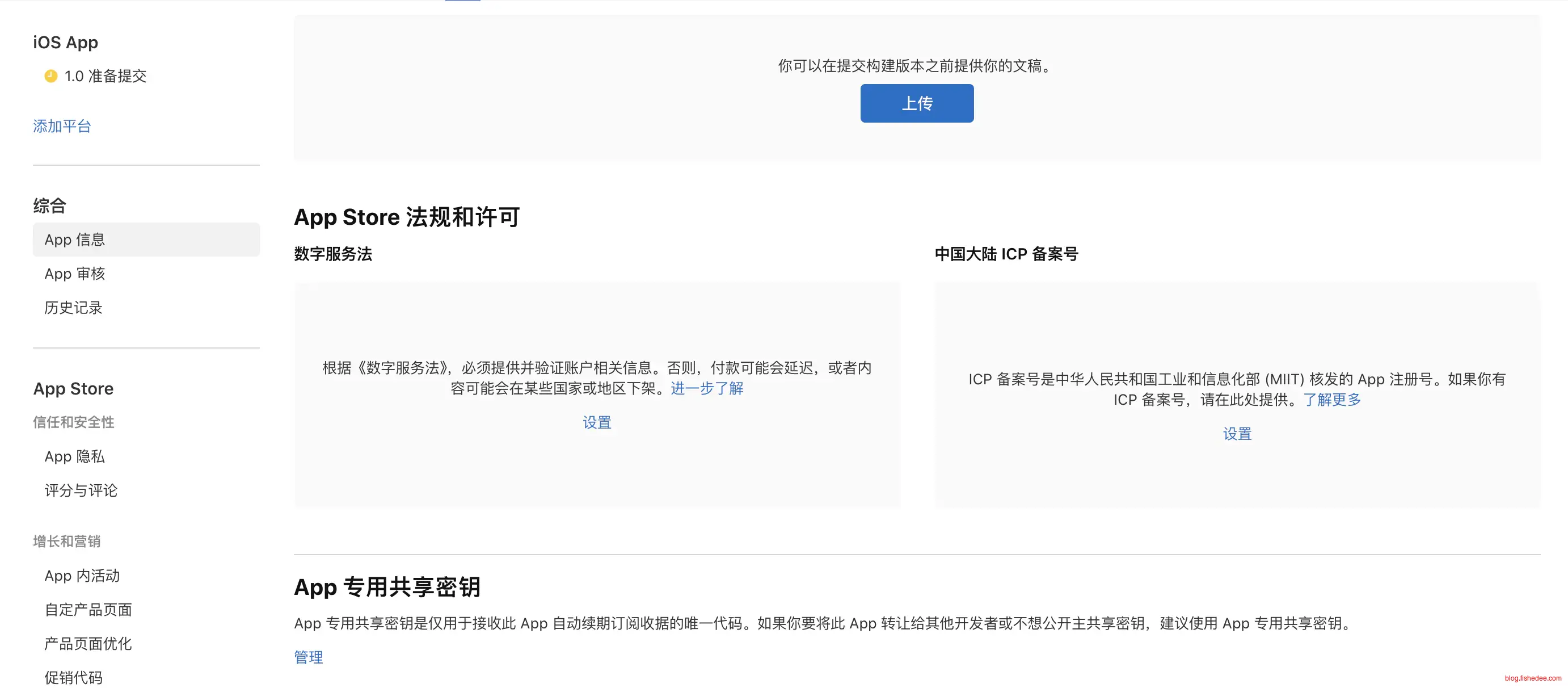
Task: Open 产品页面优化 item
Action: pos(88,644)
